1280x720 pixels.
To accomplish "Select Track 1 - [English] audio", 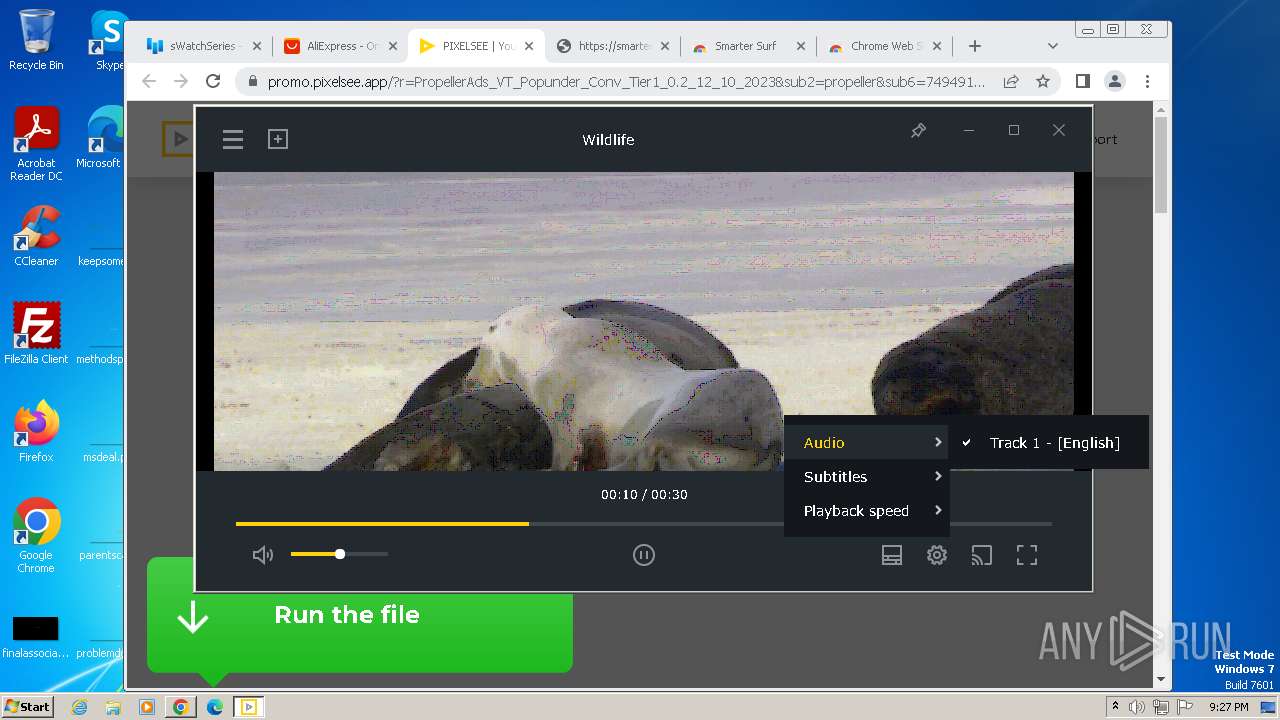I will click(1049, 443).
